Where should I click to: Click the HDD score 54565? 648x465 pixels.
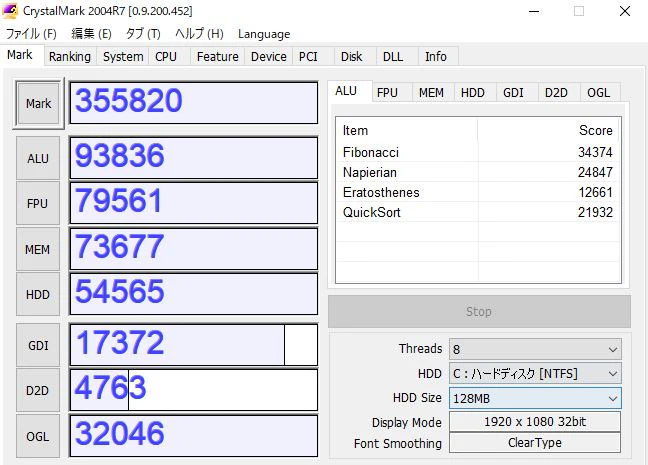(x=194, y=294)
